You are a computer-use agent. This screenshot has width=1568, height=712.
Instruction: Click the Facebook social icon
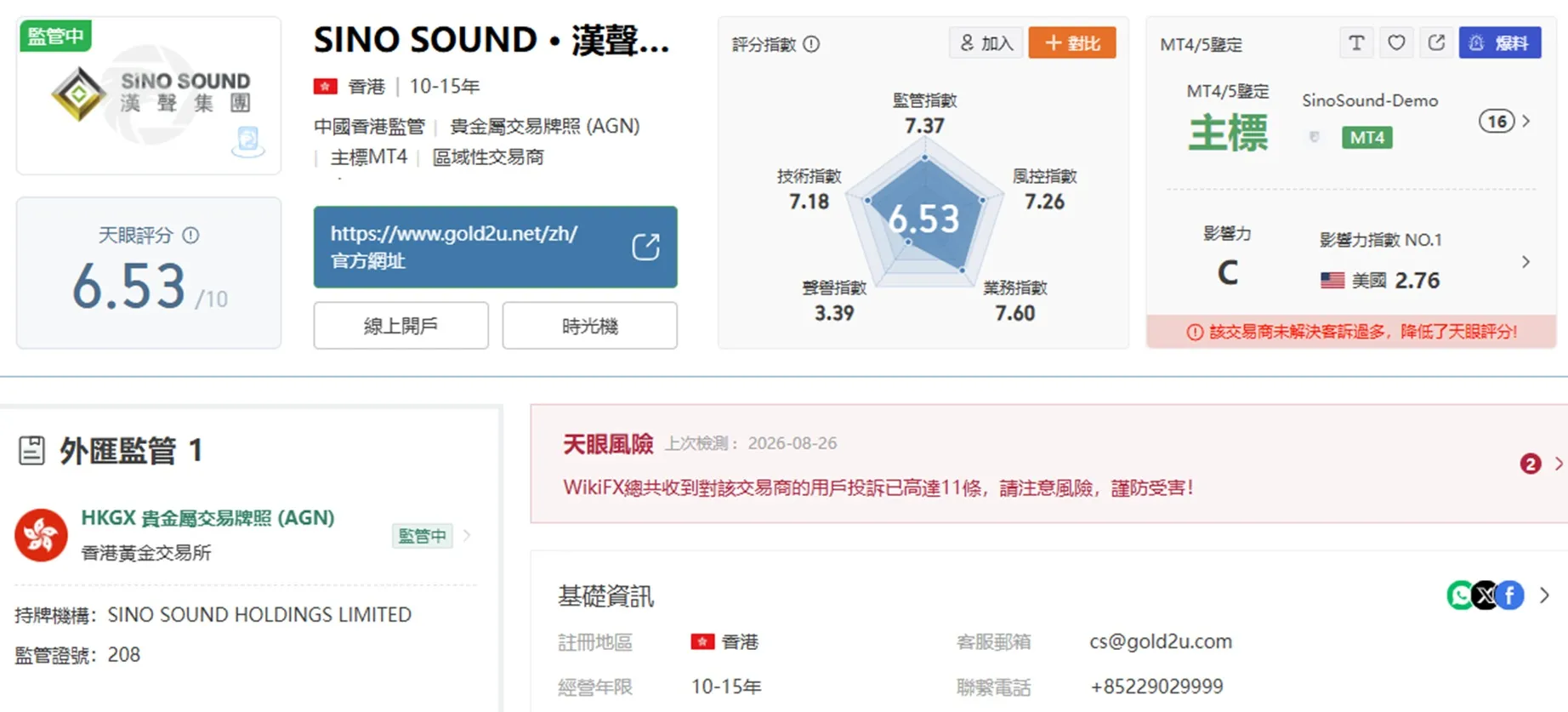1510,595
